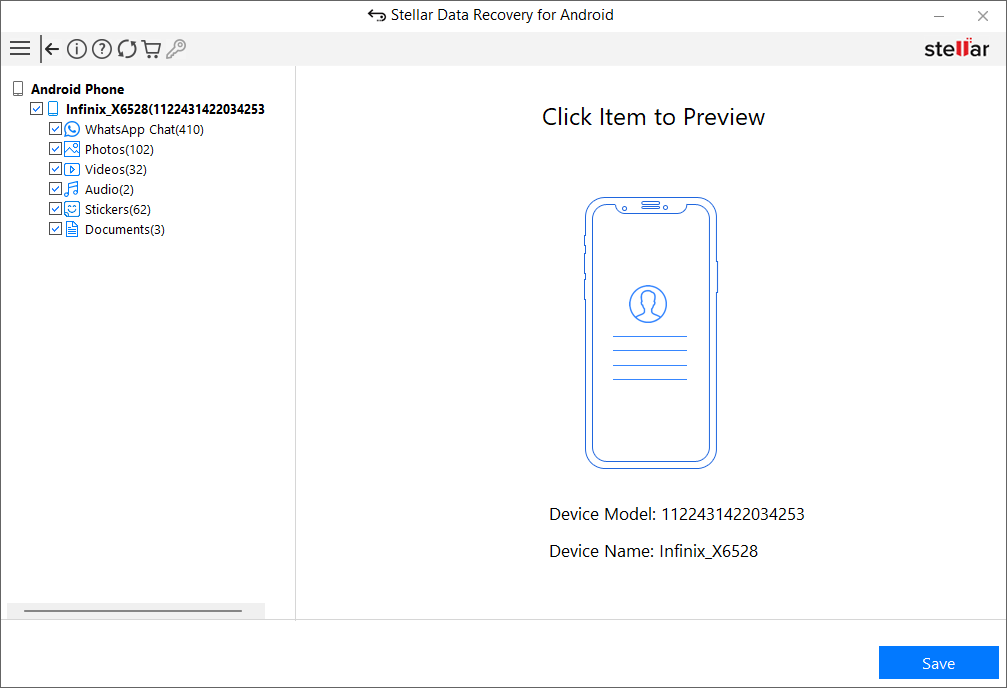Viewport: 1007px width, 688px height.
Task: Toggle the Infinix_X6528 device checkbox
Action: point(37,110)
